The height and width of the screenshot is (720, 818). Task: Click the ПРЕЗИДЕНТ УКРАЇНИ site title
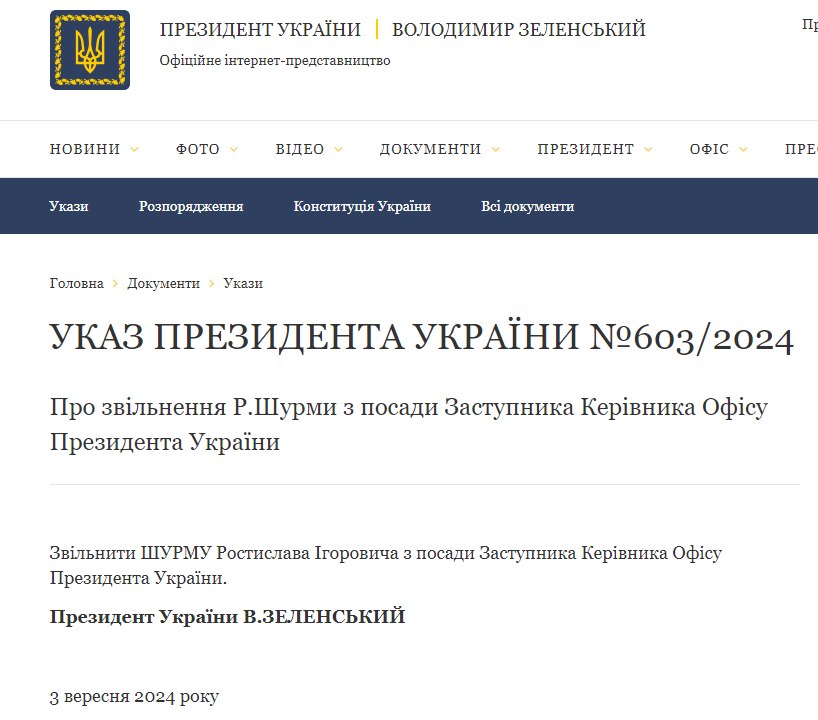(x=261, y=29)
